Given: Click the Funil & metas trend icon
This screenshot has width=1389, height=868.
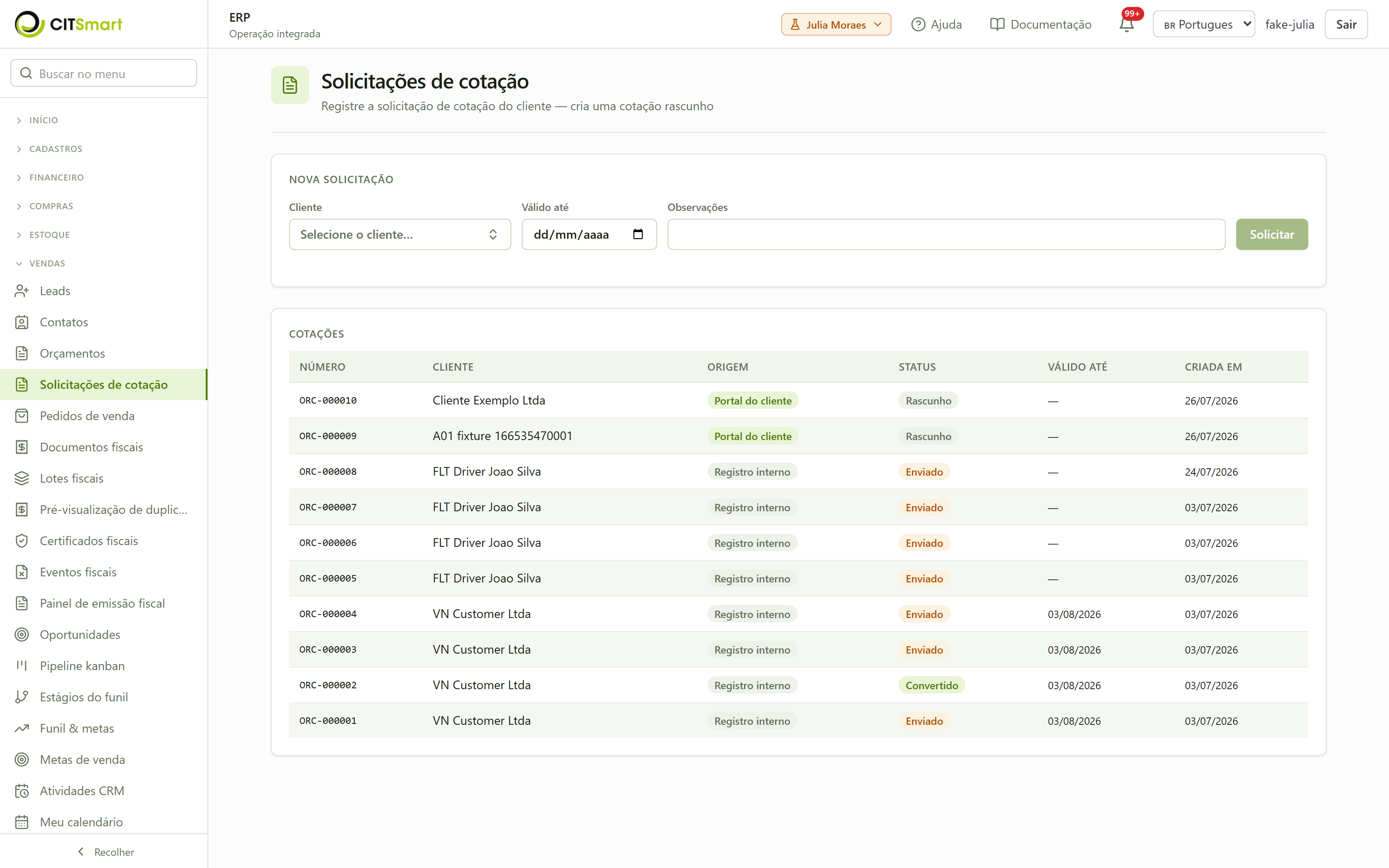Looking at the screenshot, I should tap(22, 729).
